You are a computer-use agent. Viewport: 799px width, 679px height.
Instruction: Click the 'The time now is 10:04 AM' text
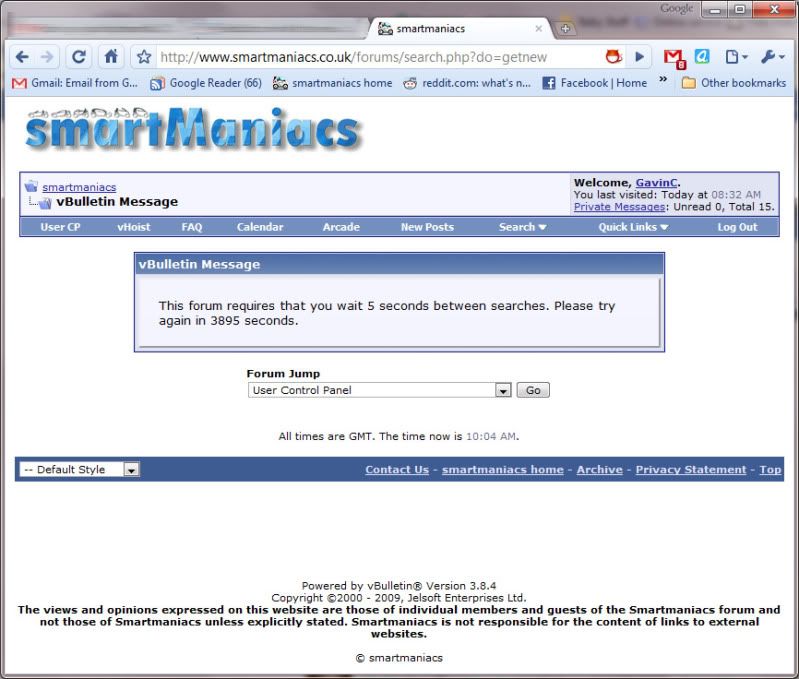pos(449,437)
